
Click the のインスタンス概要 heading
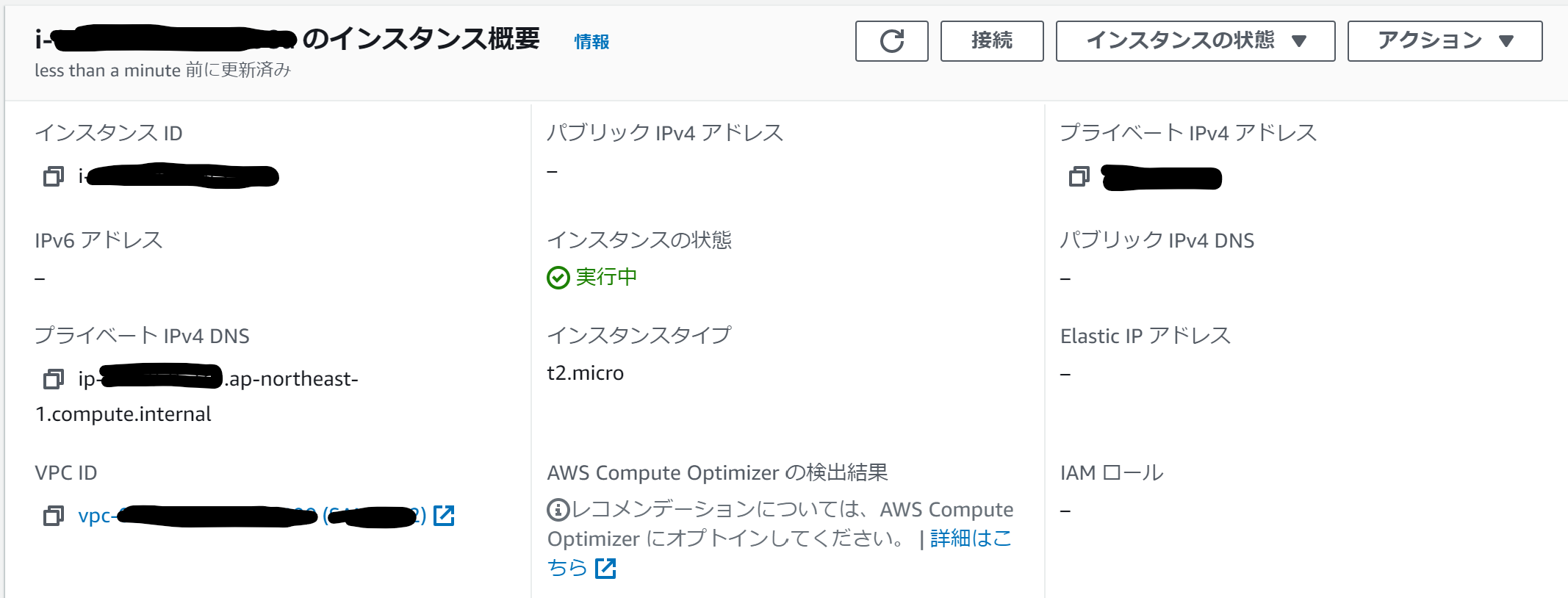[x=421, y=39]
